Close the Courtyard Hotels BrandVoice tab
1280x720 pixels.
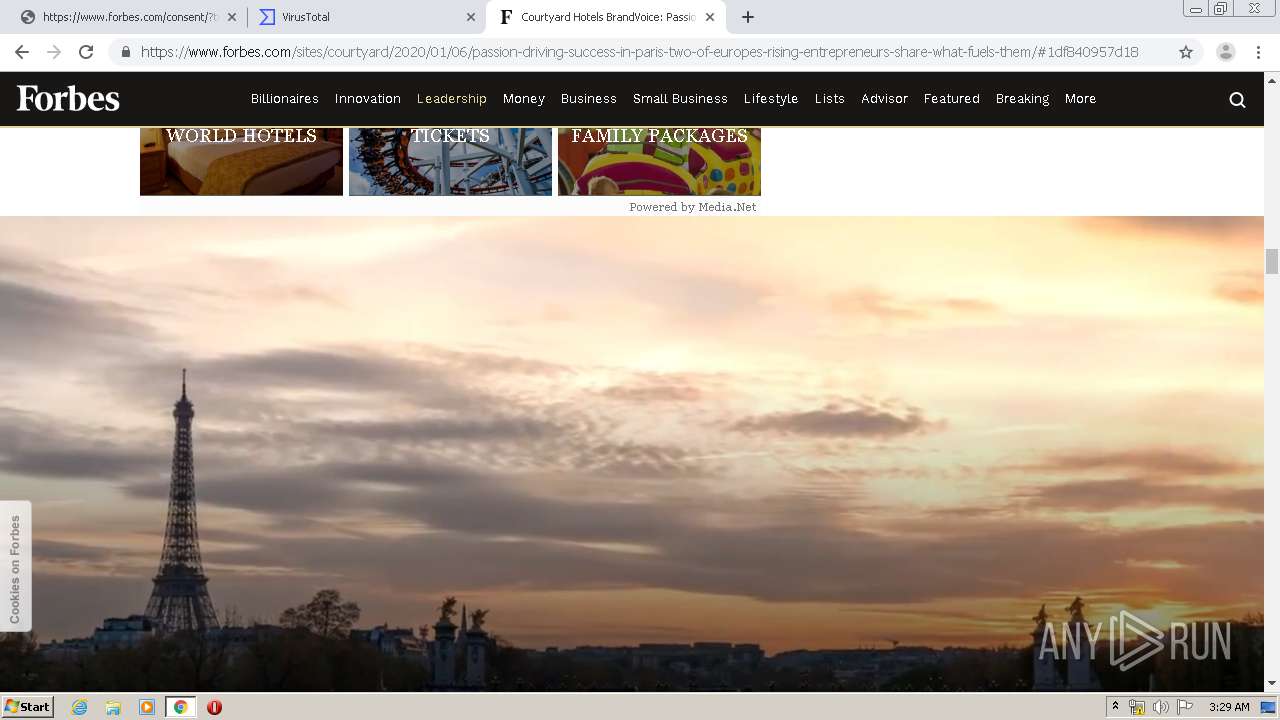[x=709, y=17]
